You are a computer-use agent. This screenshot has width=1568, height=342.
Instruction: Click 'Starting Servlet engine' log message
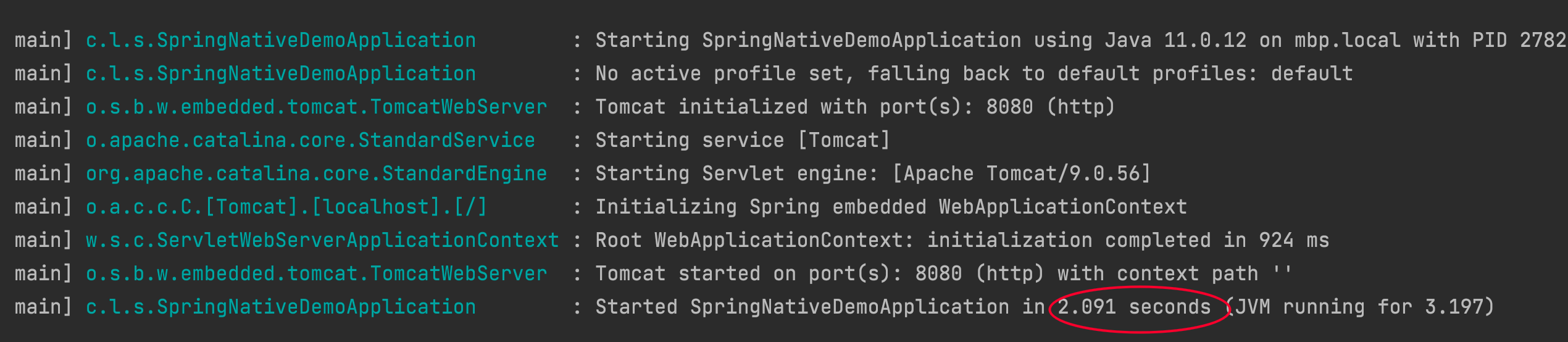click(873, 173)
